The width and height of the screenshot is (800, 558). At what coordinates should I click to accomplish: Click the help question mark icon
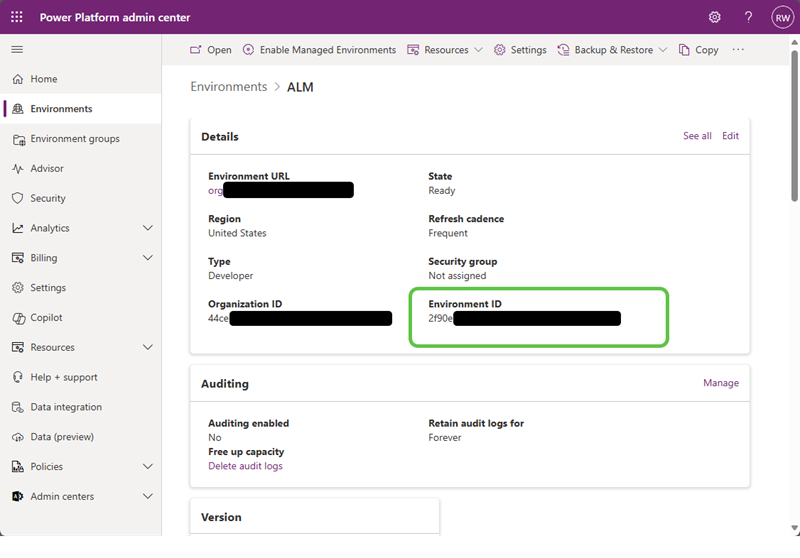748,17
